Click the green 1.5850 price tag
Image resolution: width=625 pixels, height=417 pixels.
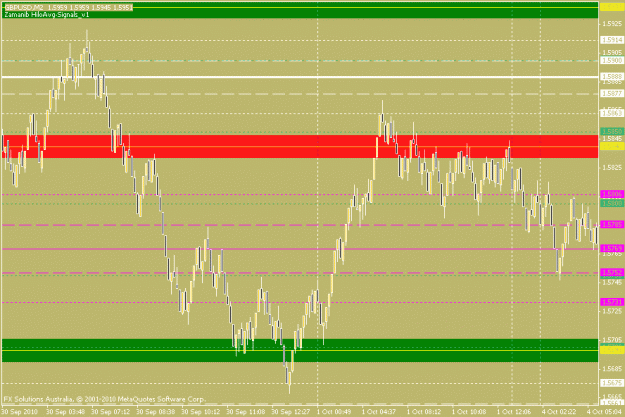click(x=612, y=131)
